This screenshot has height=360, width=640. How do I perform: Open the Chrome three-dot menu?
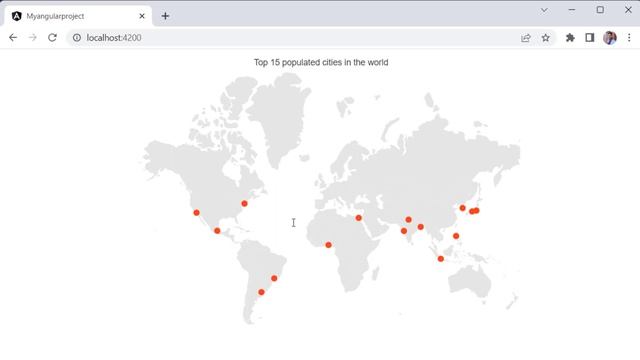coord(629,38)
